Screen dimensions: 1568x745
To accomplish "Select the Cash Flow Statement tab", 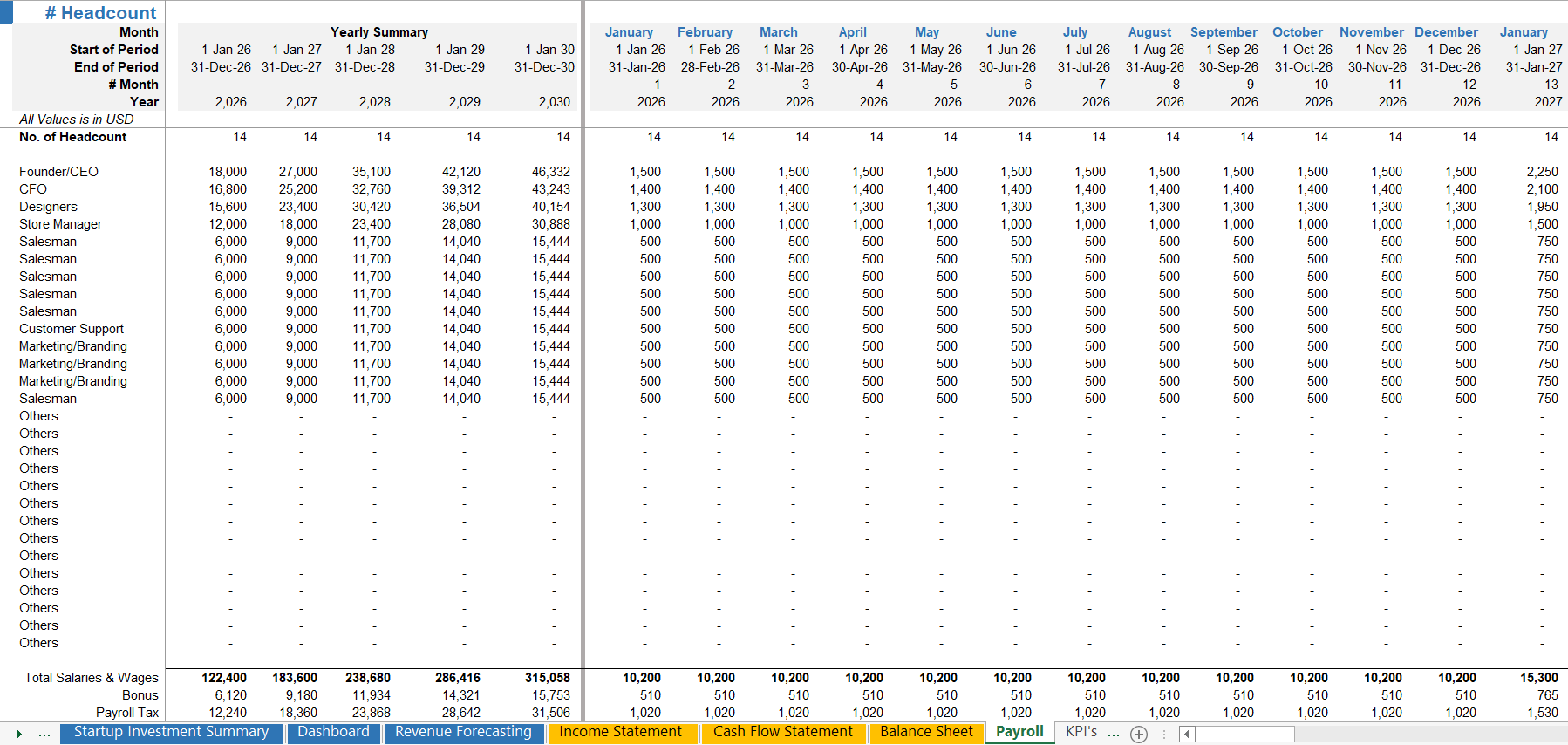I will coord(782,732).
